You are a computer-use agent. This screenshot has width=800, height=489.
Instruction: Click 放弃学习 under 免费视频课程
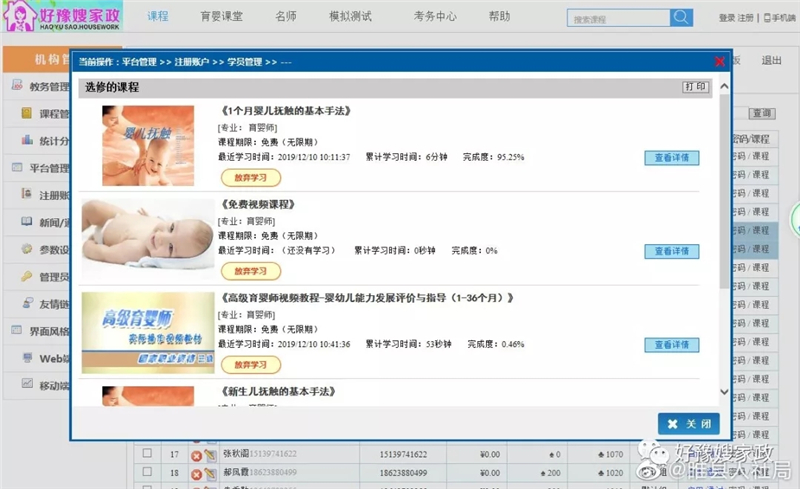click(x=251, y=271)
